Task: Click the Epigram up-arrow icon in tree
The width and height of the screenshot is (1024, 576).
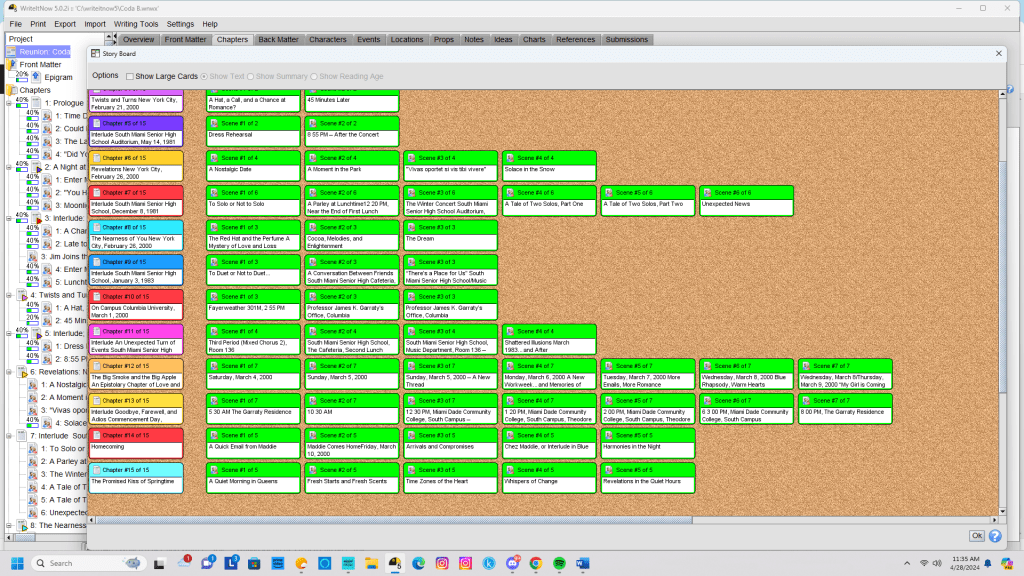Action: 36,77
